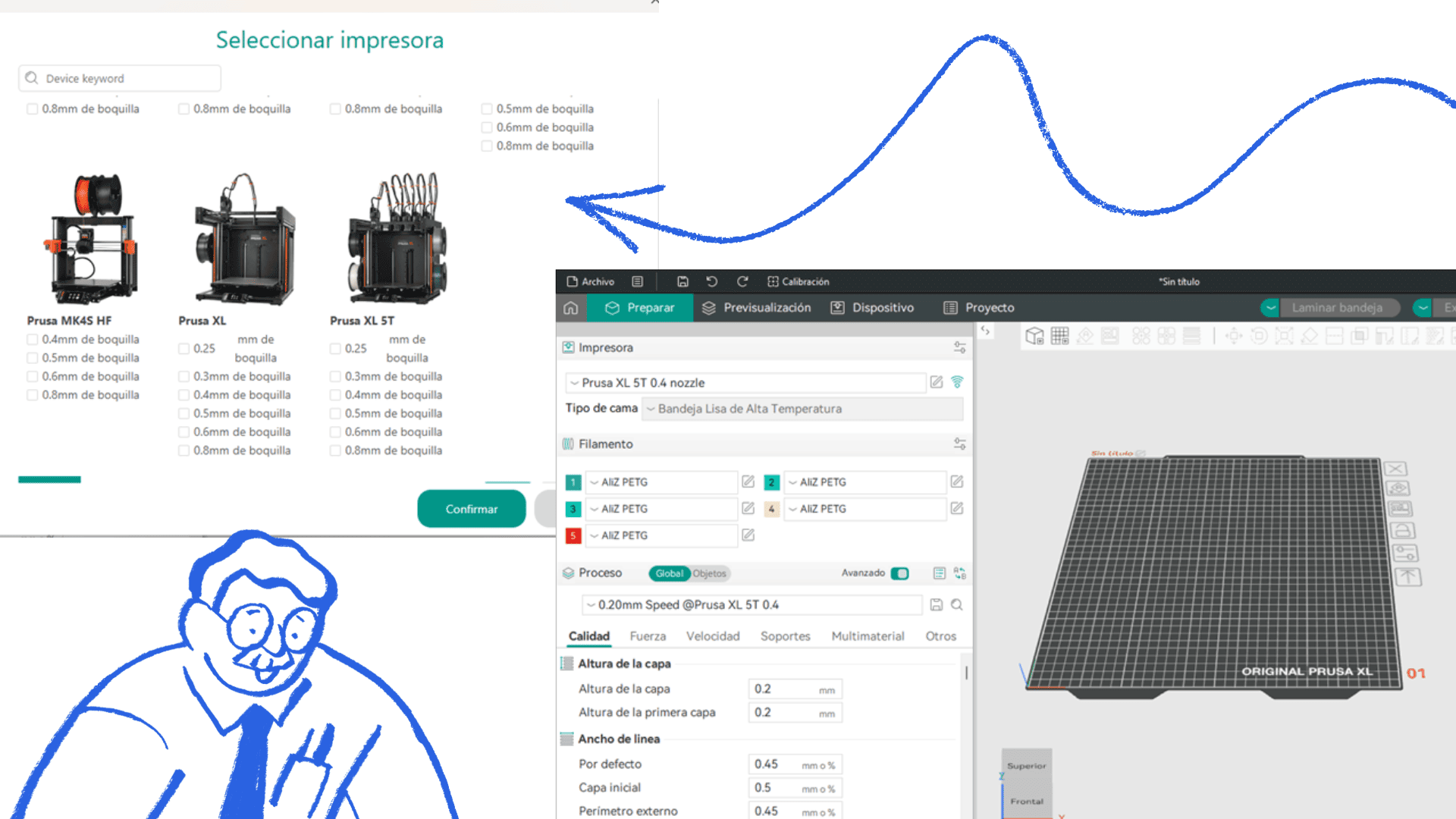Edit filament 1 AliZ PETG preset

click(x=748, y=482)
